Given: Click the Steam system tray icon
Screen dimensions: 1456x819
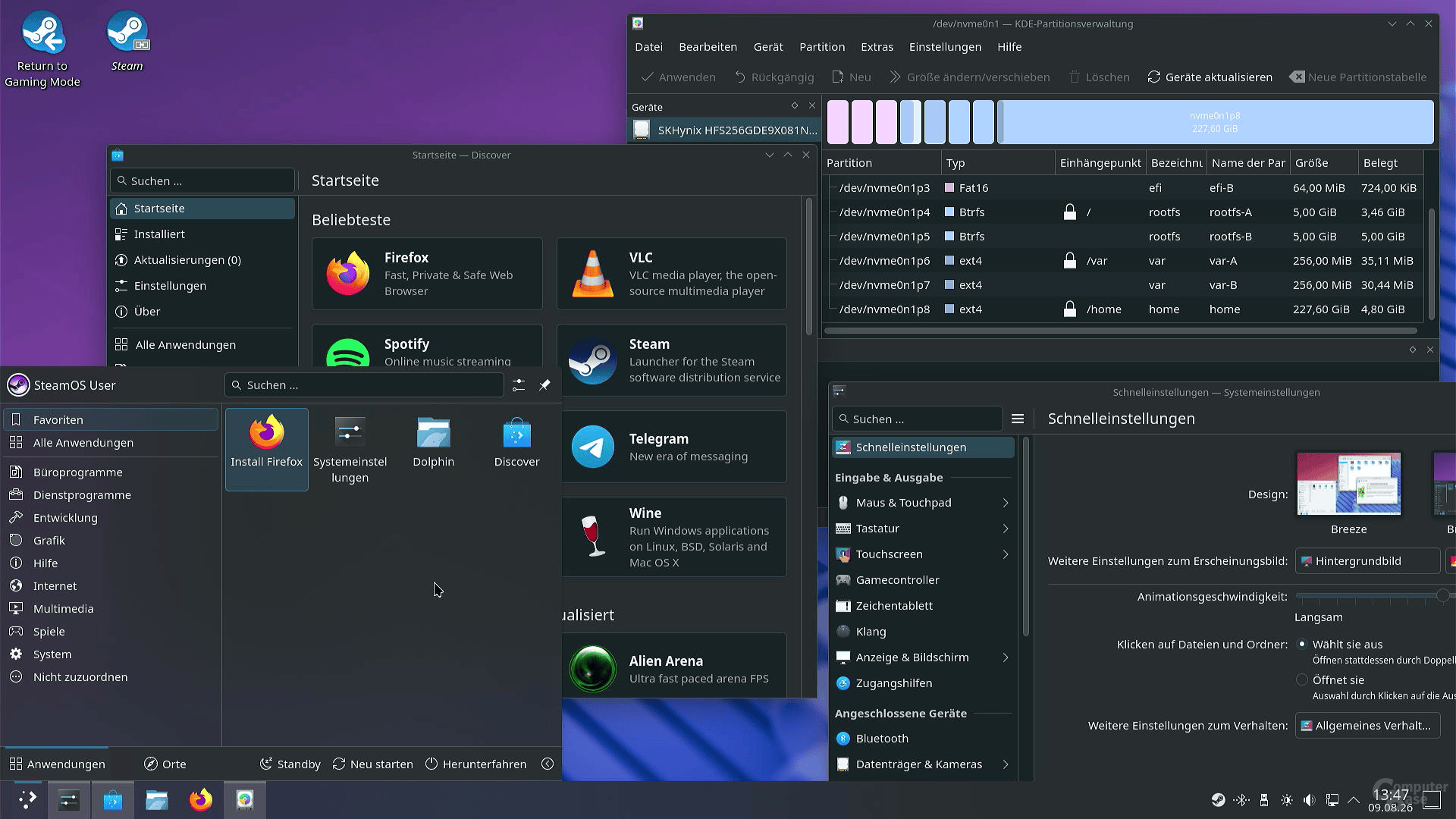Looking at the screenshot, I should click(x=1218, y=800).
